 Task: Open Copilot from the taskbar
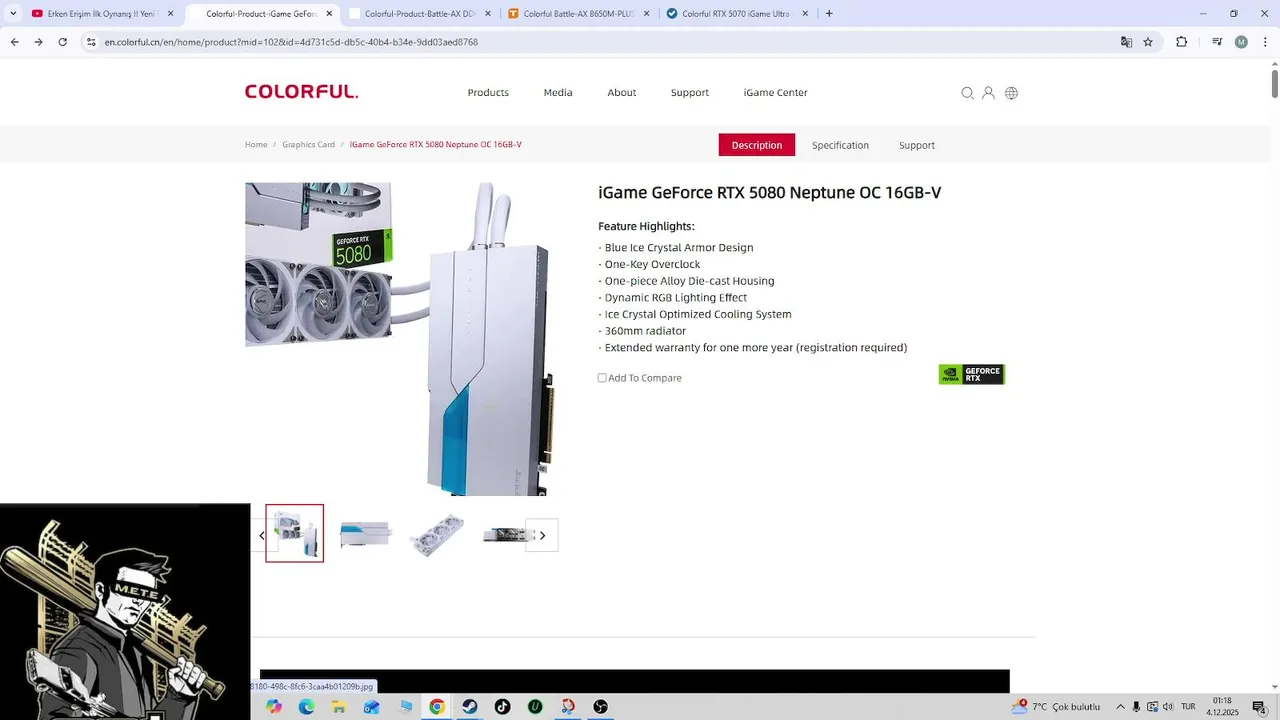274,706
